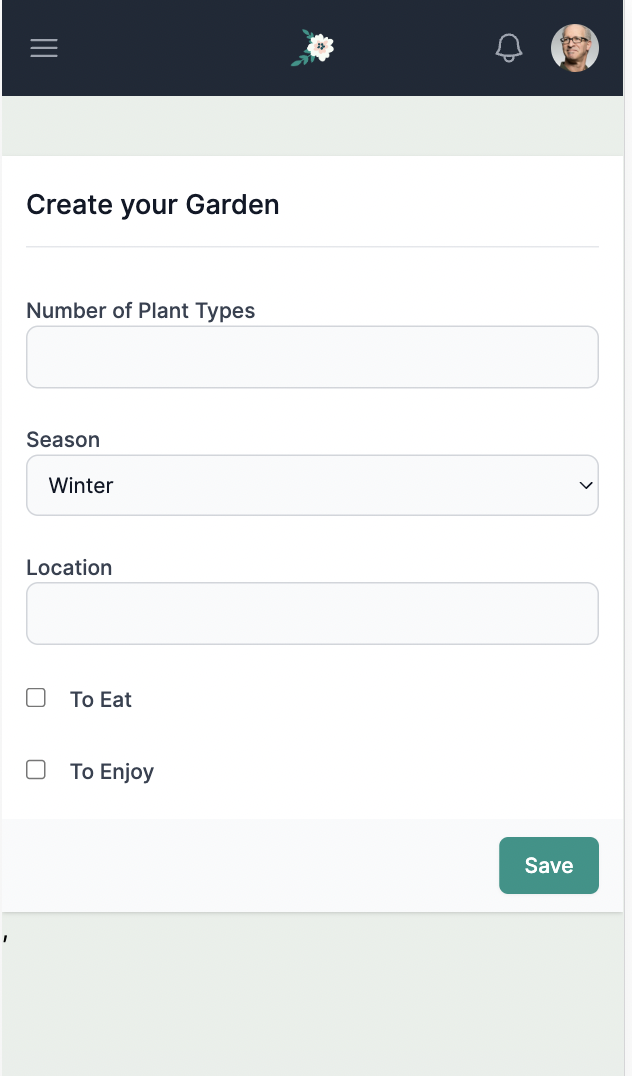Click the flower logo in header

point(313,48)
